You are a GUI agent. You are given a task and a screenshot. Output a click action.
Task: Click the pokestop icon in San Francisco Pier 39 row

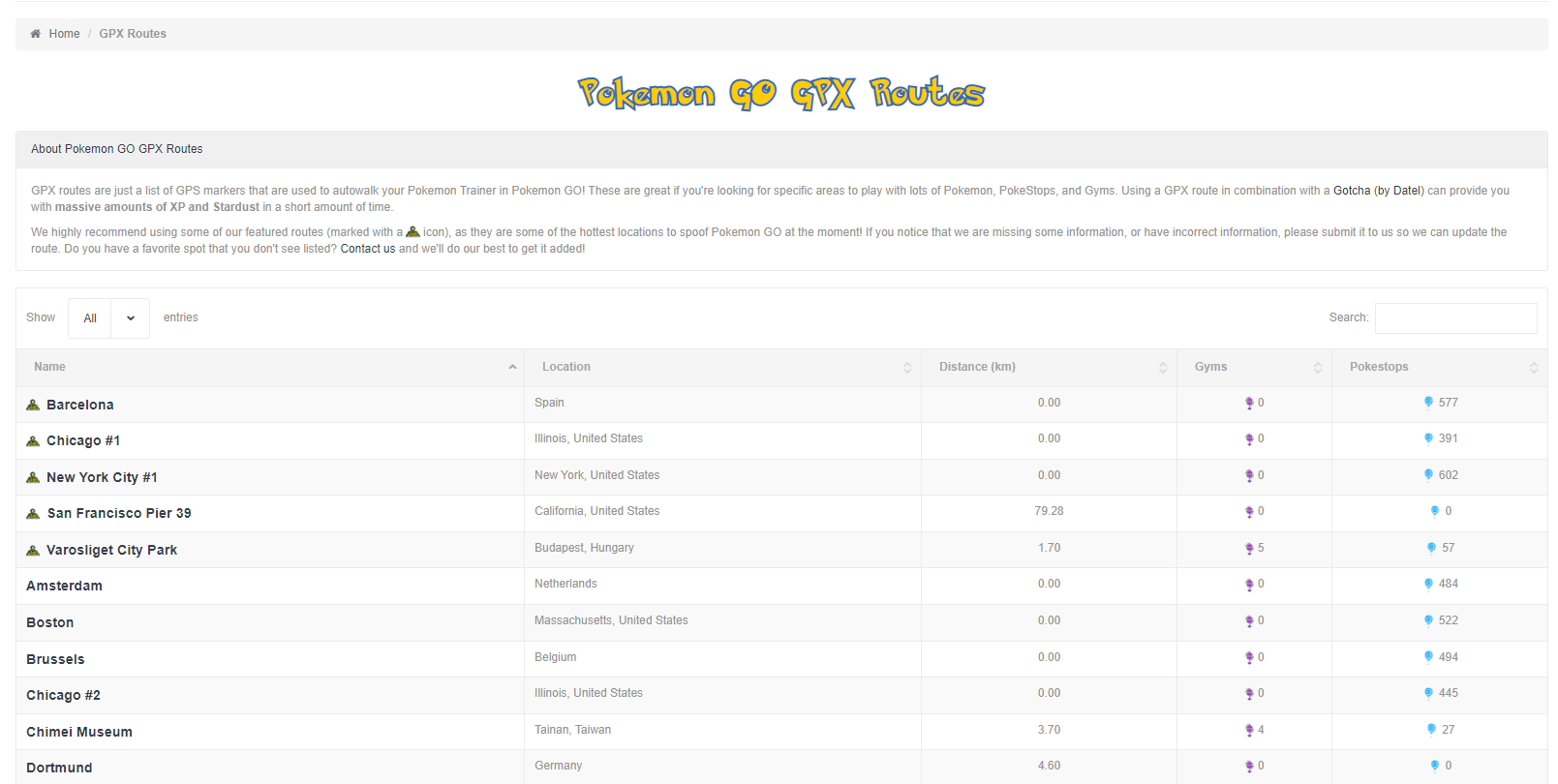(1435, 511)
